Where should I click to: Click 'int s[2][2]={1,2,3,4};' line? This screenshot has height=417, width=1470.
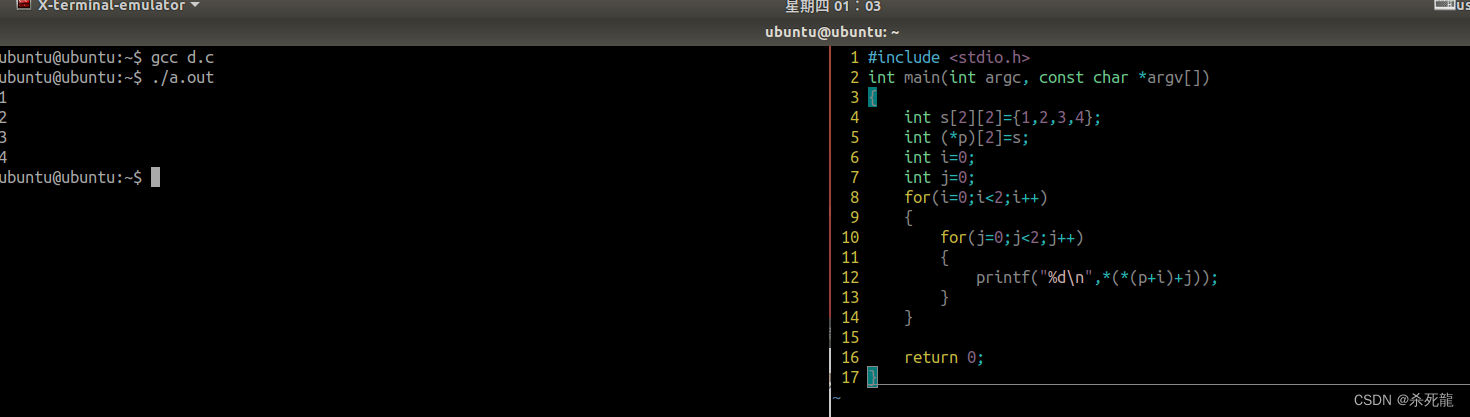[x=1003, y=117]
